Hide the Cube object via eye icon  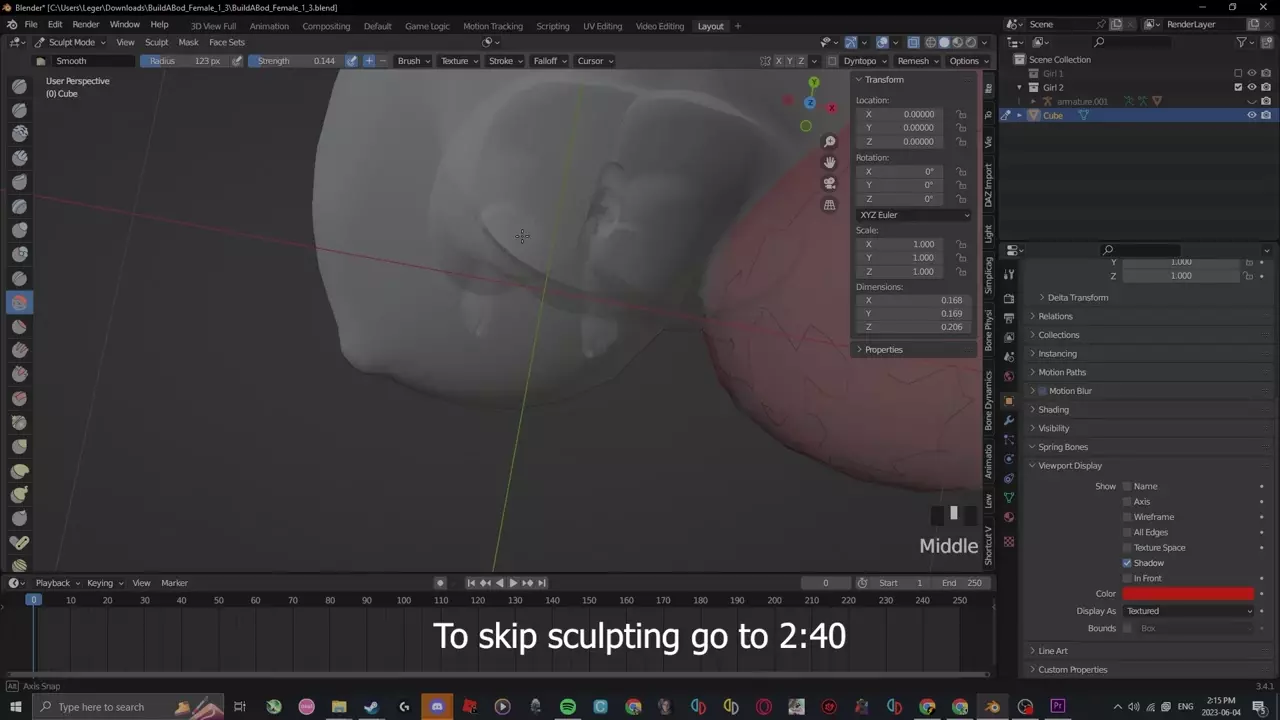pos(1251,115)
